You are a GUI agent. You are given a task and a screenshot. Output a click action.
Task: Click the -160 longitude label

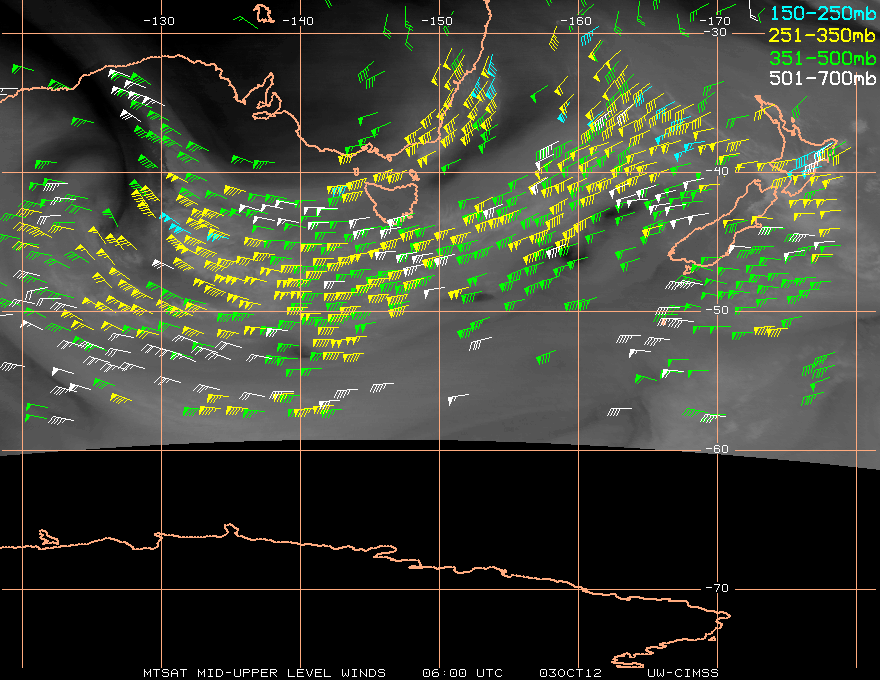pos(576,21)
